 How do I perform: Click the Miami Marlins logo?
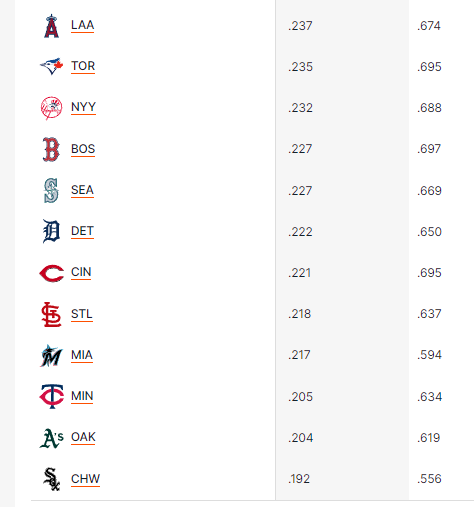pos(51,356)
